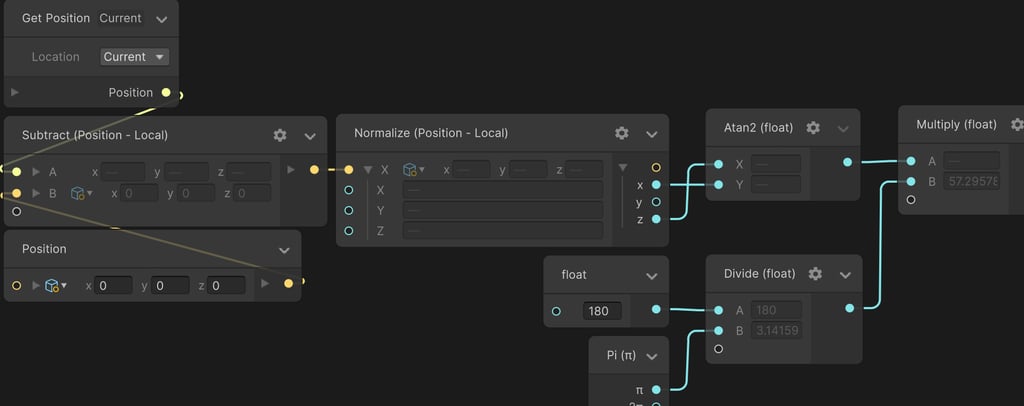The image size is (1024, 406).
Task: Open the Location dropdown set to Current
Action: (x=135, y=57)
